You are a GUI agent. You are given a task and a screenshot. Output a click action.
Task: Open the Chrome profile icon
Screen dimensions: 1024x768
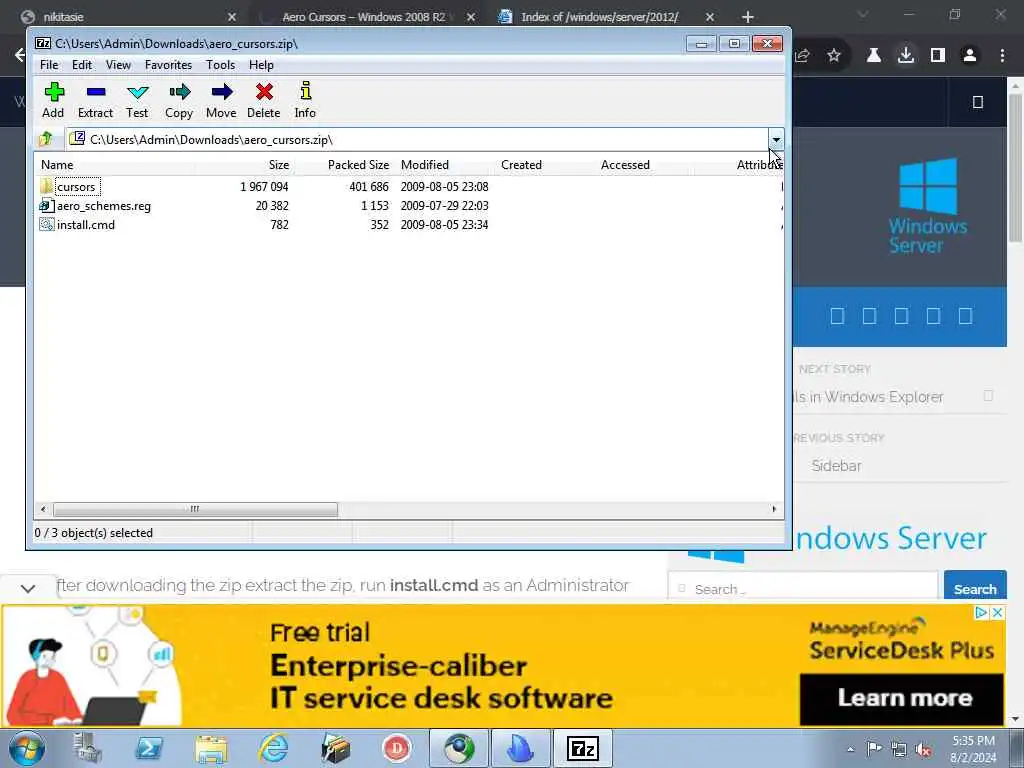(x=970, y=56)
